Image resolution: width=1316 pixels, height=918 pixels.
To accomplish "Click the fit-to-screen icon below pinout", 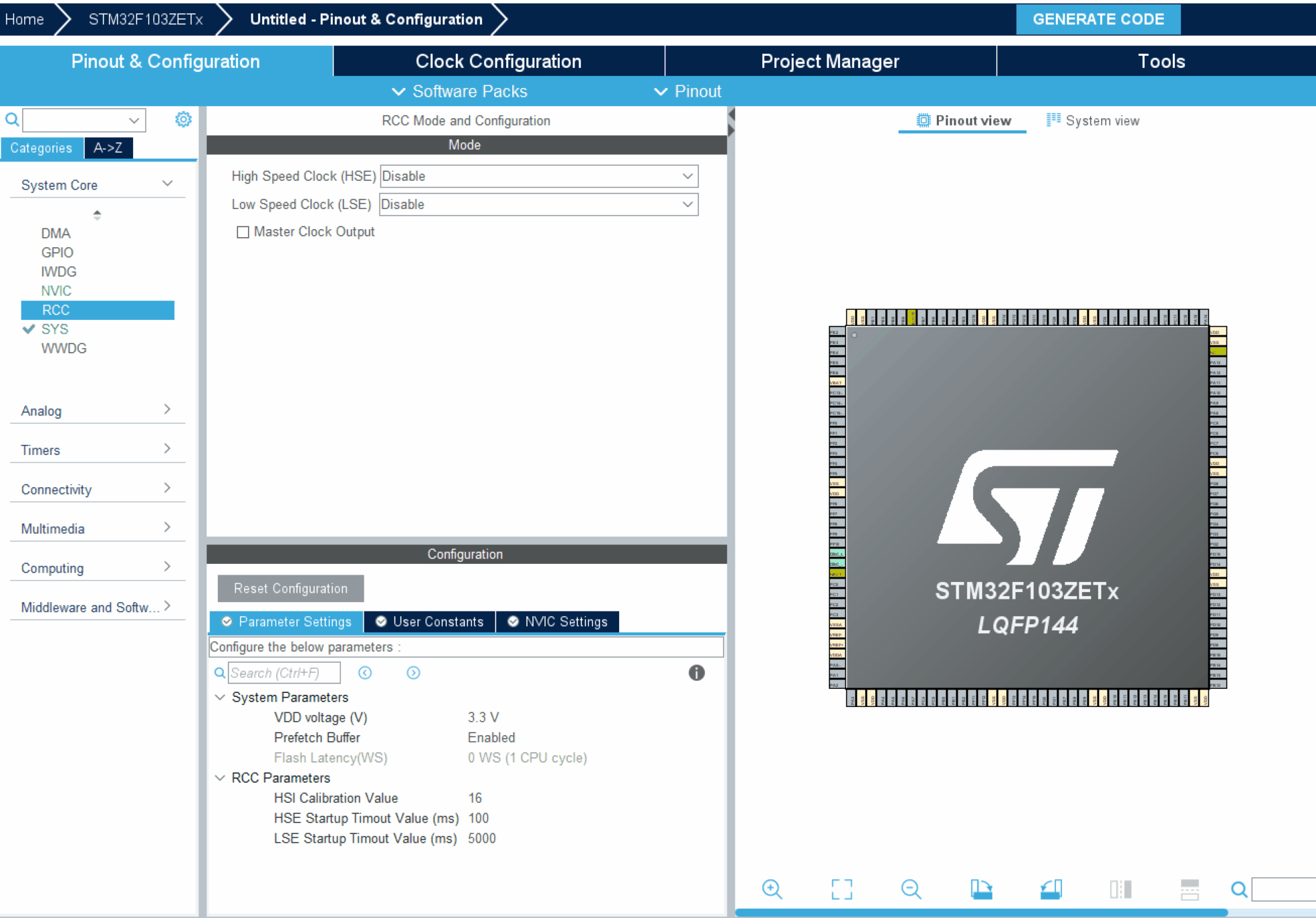I will pyautogui.click(x=841, y=889).
